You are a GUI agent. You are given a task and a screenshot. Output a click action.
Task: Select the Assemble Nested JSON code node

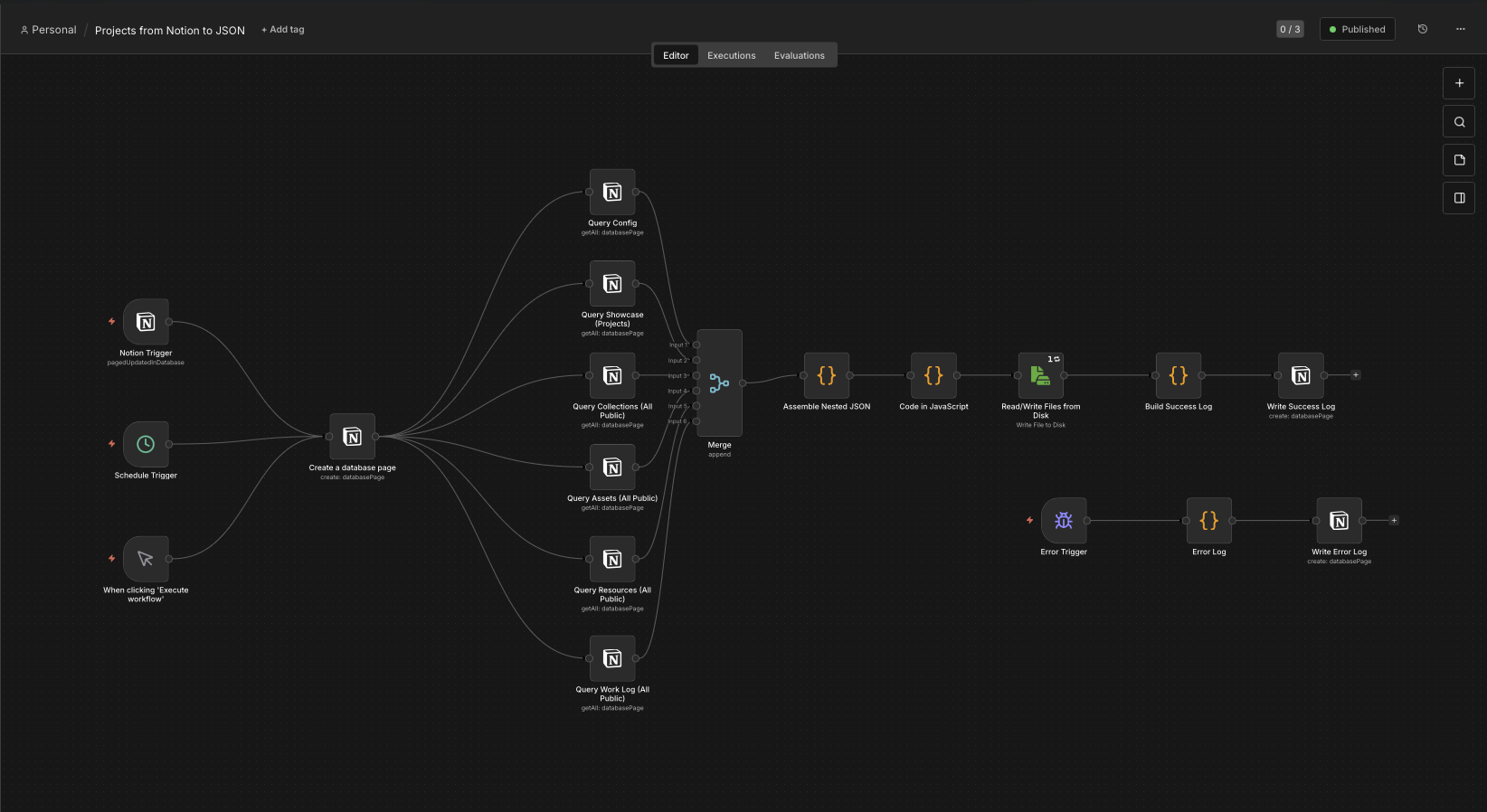pos(827,375)
